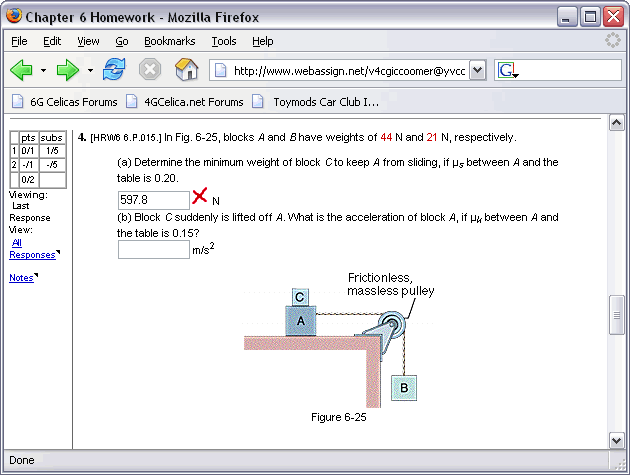Open the View menu
The width and height of the screenshot is (630, 475).
tap(88, 41)
